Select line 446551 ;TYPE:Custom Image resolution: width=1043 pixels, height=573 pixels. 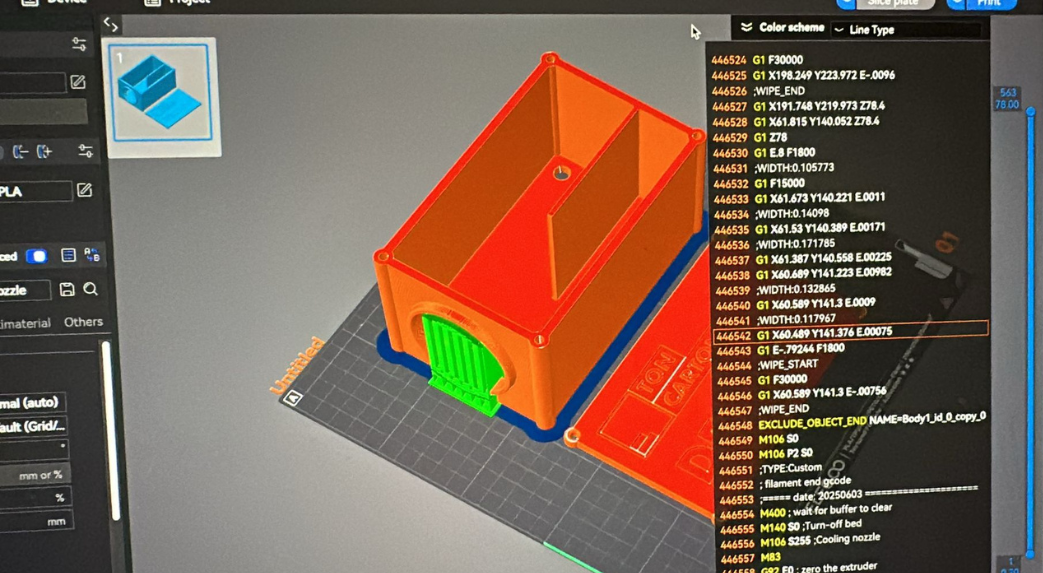[770, 469]
